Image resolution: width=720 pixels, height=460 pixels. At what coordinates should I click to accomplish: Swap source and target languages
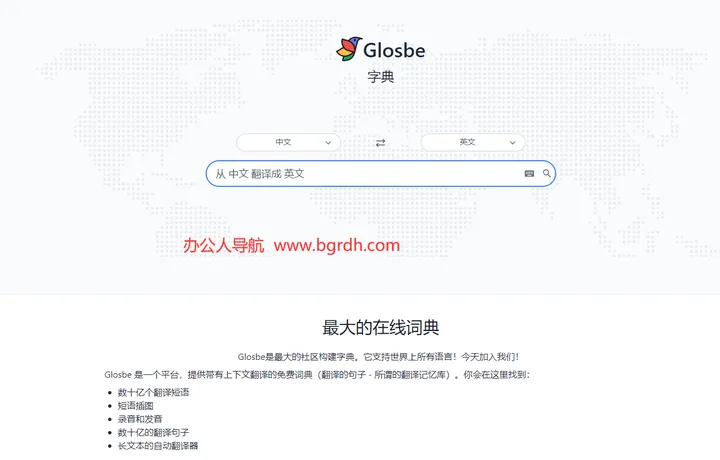tap(381, 143)
